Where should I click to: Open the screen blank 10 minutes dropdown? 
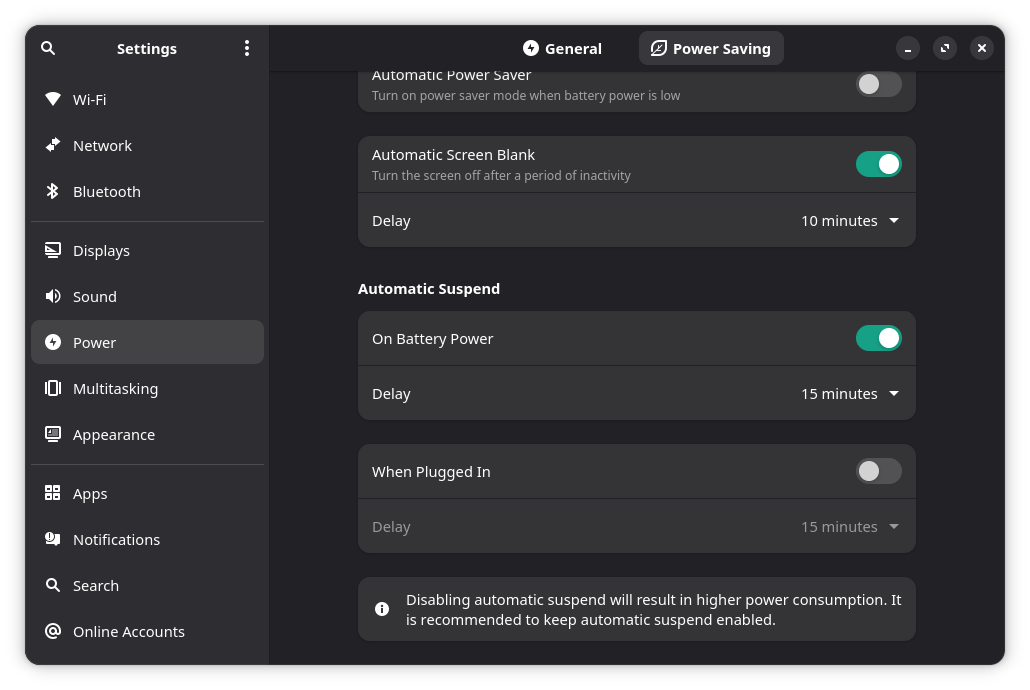click(850, 221)
